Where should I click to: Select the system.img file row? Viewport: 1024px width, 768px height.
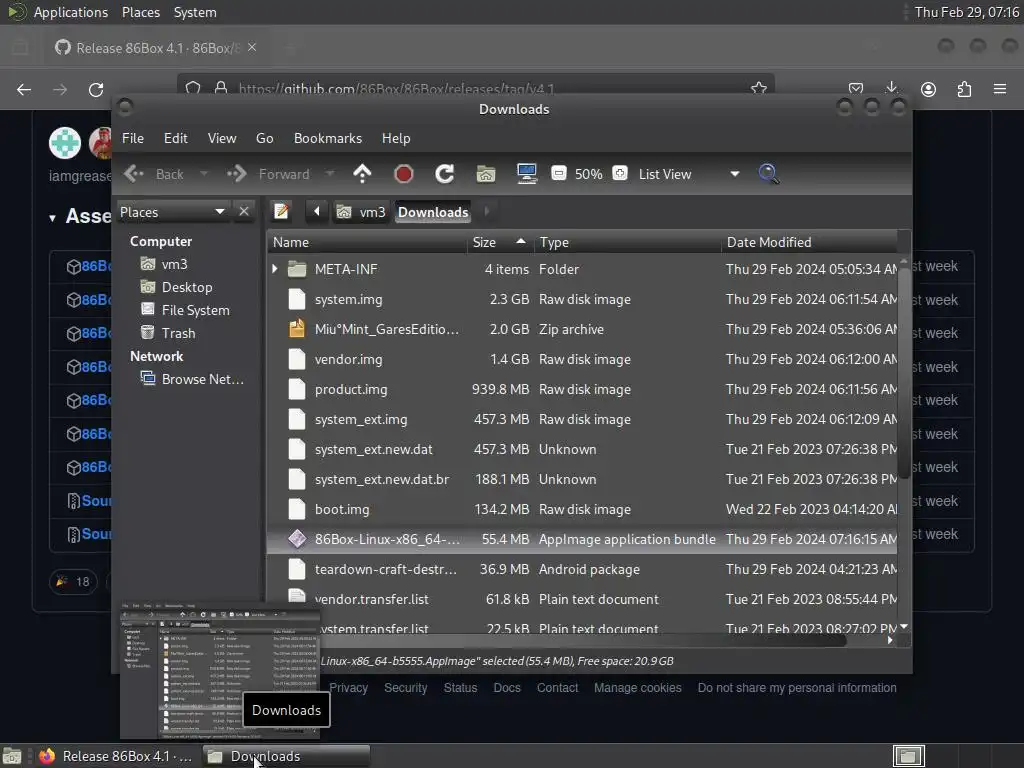point(582,299)
